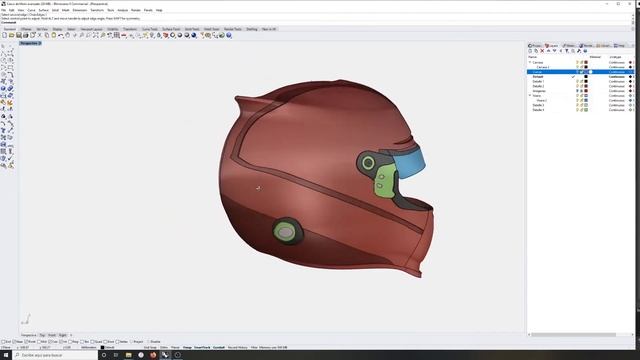Toggle the Disable osnap checkbox

[x=149, y=342]
